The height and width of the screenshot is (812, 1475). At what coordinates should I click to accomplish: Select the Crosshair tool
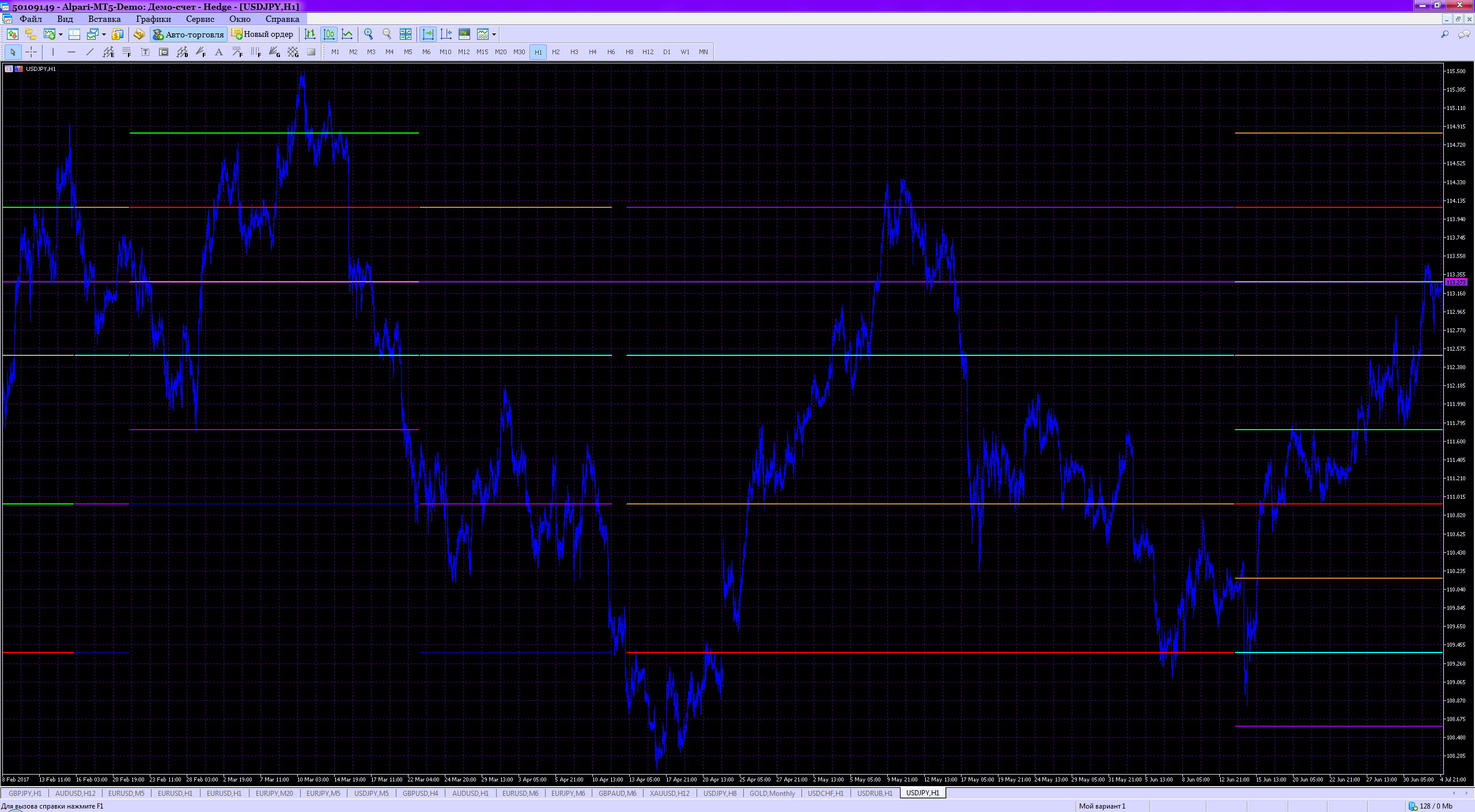32,52
